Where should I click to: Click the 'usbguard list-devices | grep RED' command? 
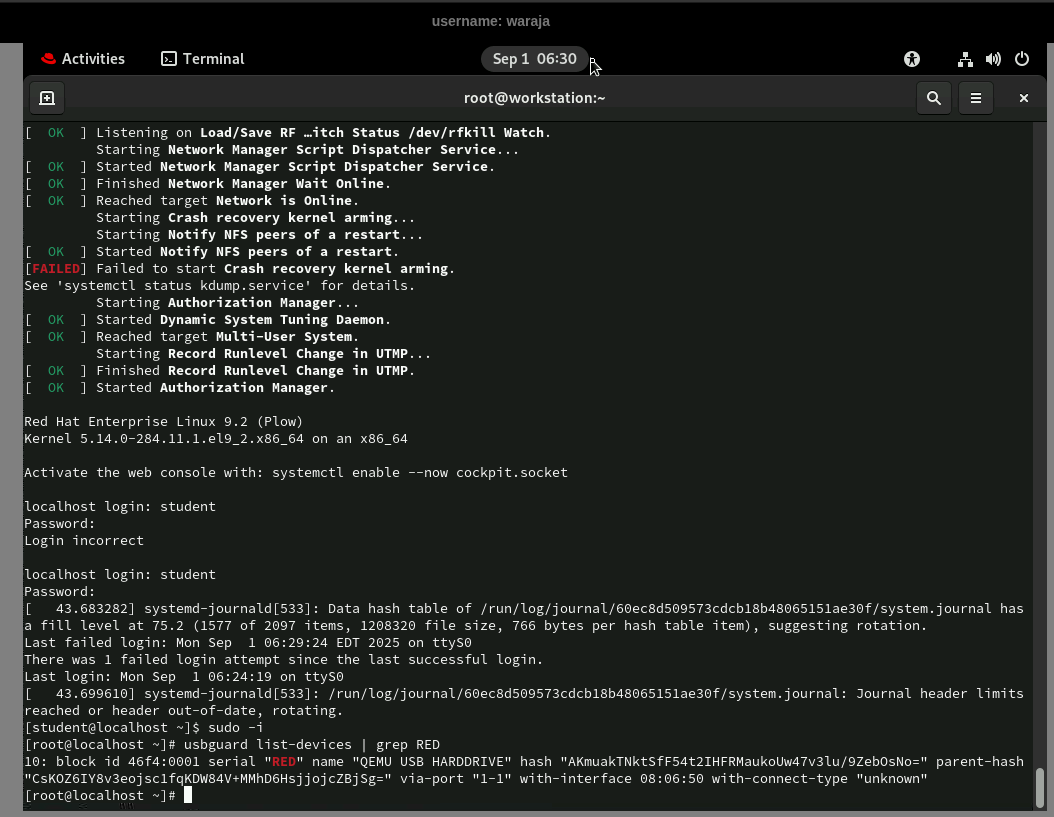click(312, 745)
